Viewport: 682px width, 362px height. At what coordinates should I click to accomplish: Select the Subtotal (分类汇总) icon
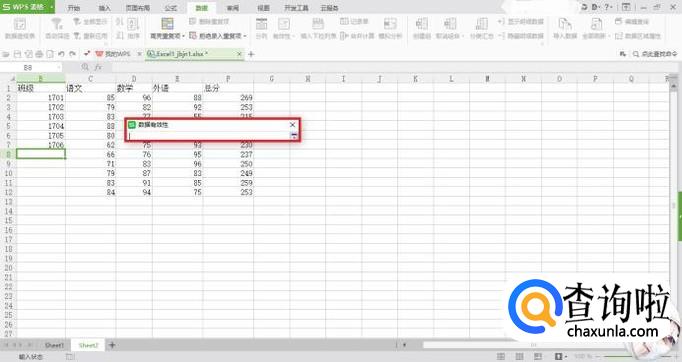point(481,28)
